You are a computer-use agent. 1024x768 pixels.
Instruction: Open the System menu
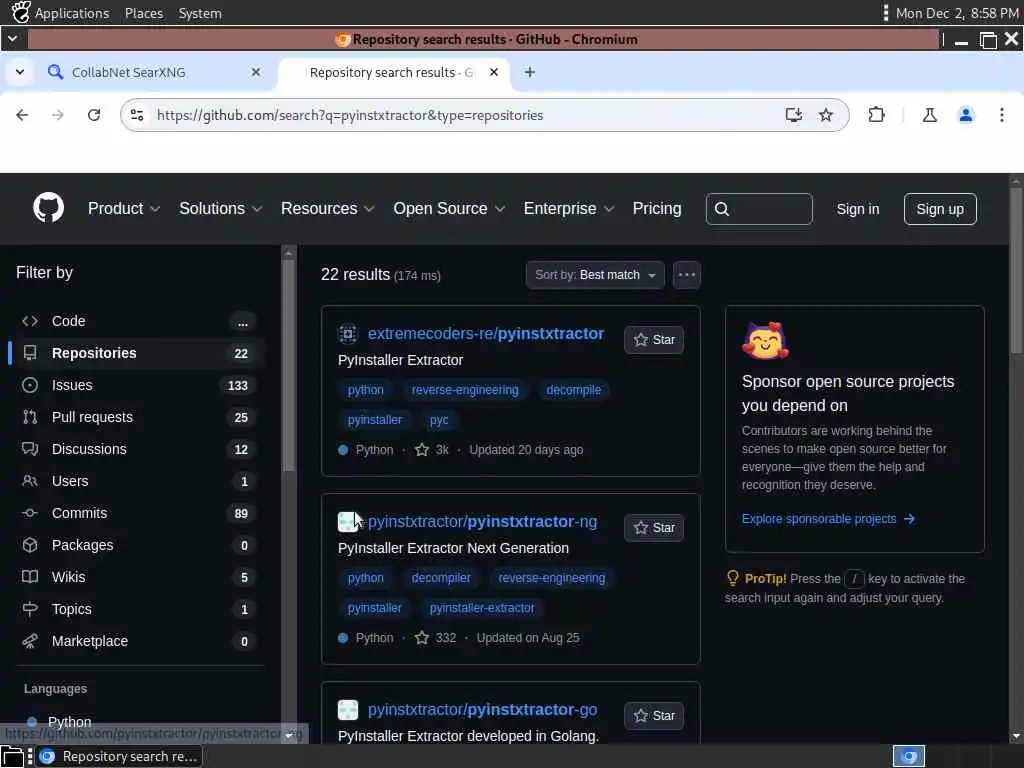[x=200, y=13]
